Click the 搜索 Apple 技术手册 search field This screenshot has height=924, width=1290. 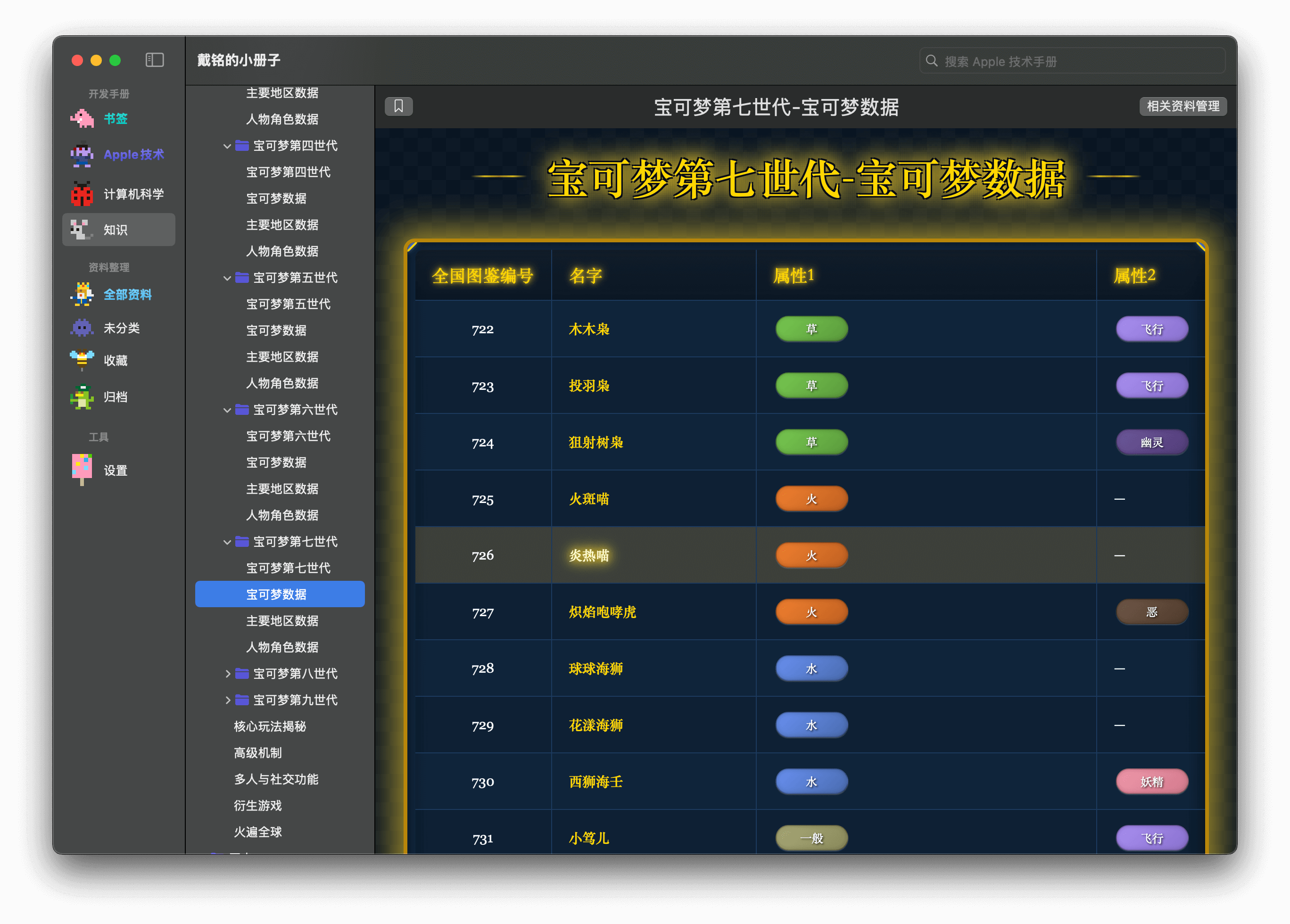coord(1072,61)
